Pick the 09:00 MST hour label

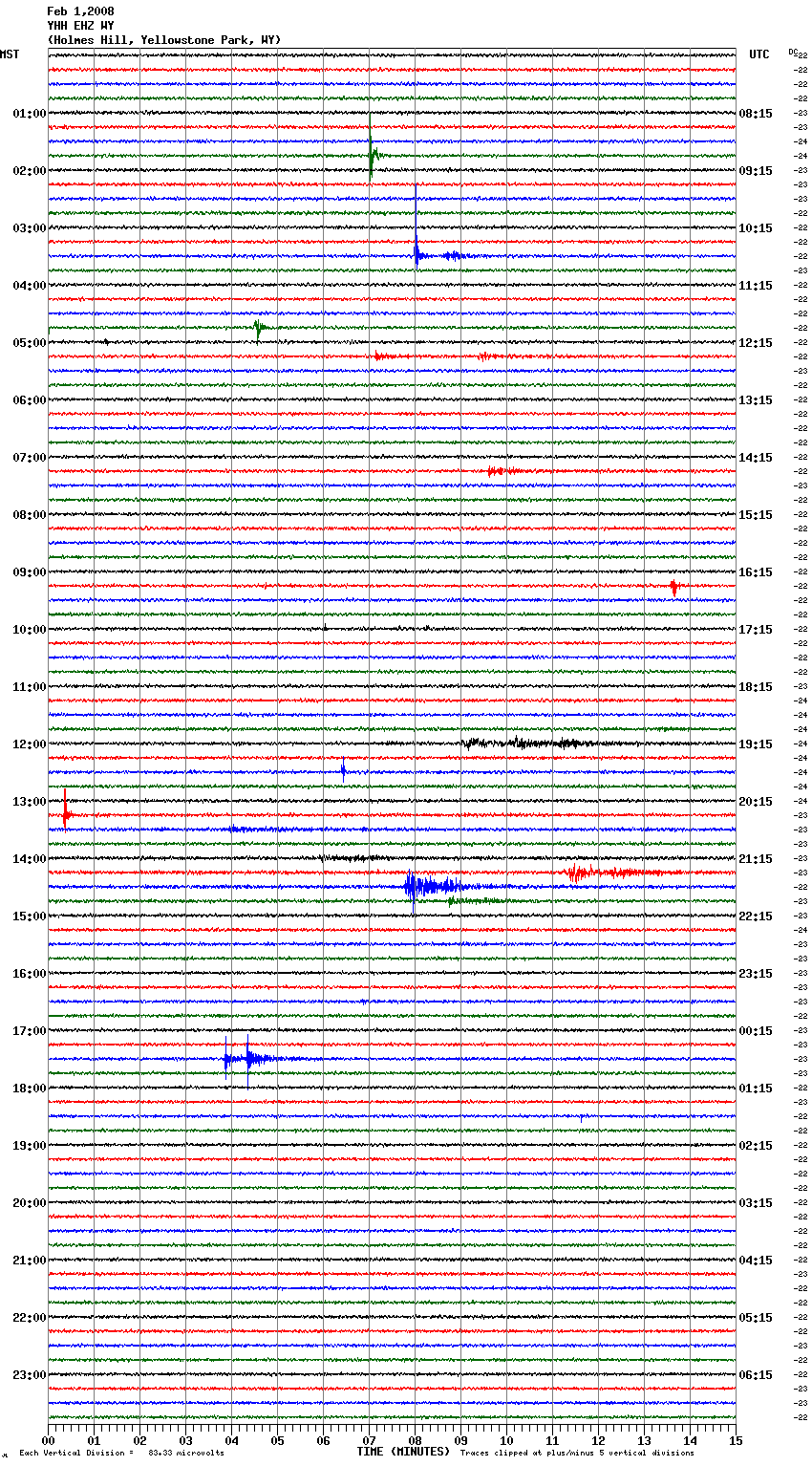tap(30, 572)
